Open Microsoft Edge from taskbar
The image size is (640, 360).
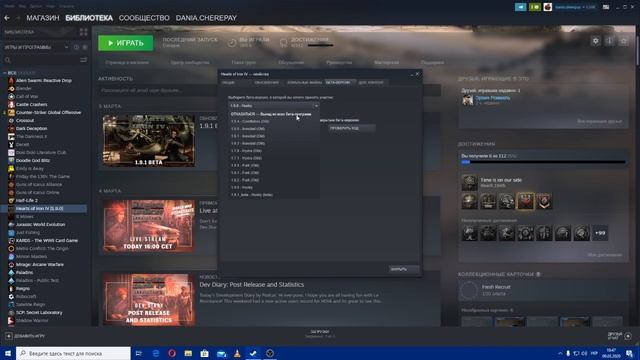coord(156,353)
